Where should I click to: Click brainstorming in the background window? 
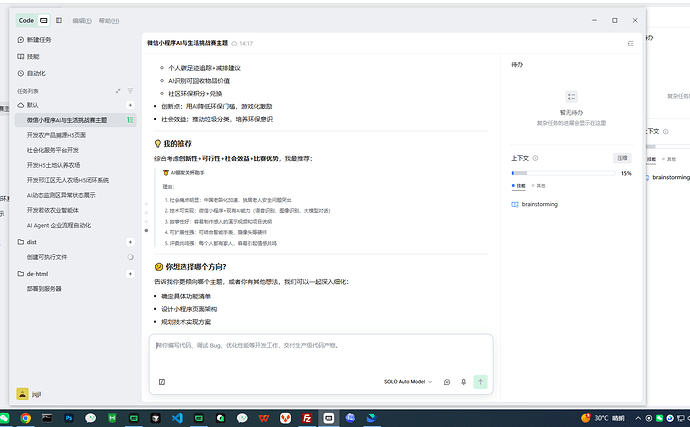click(x=671, y=177)
